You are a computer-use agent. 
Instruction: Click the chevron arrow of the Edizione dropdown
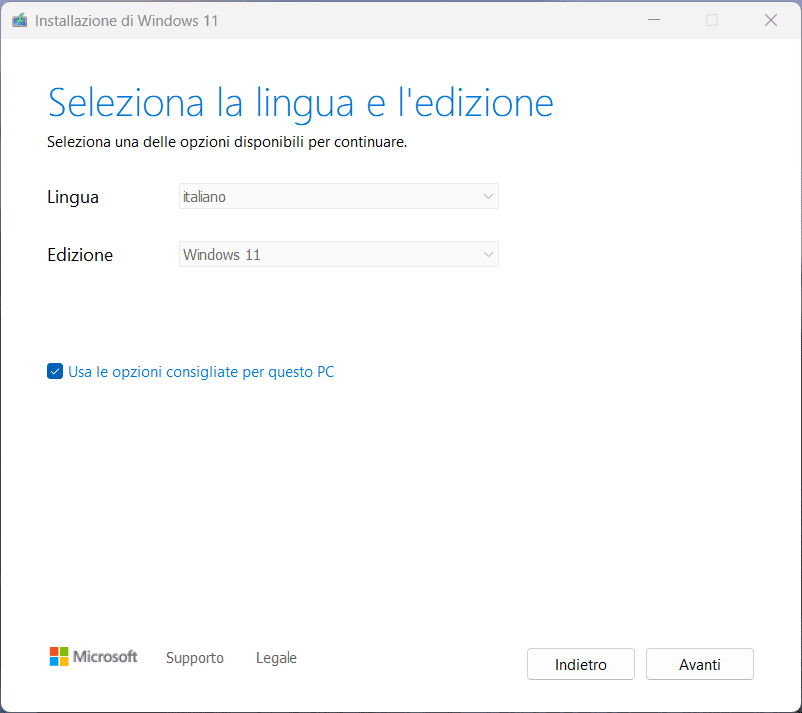point(488,255)
